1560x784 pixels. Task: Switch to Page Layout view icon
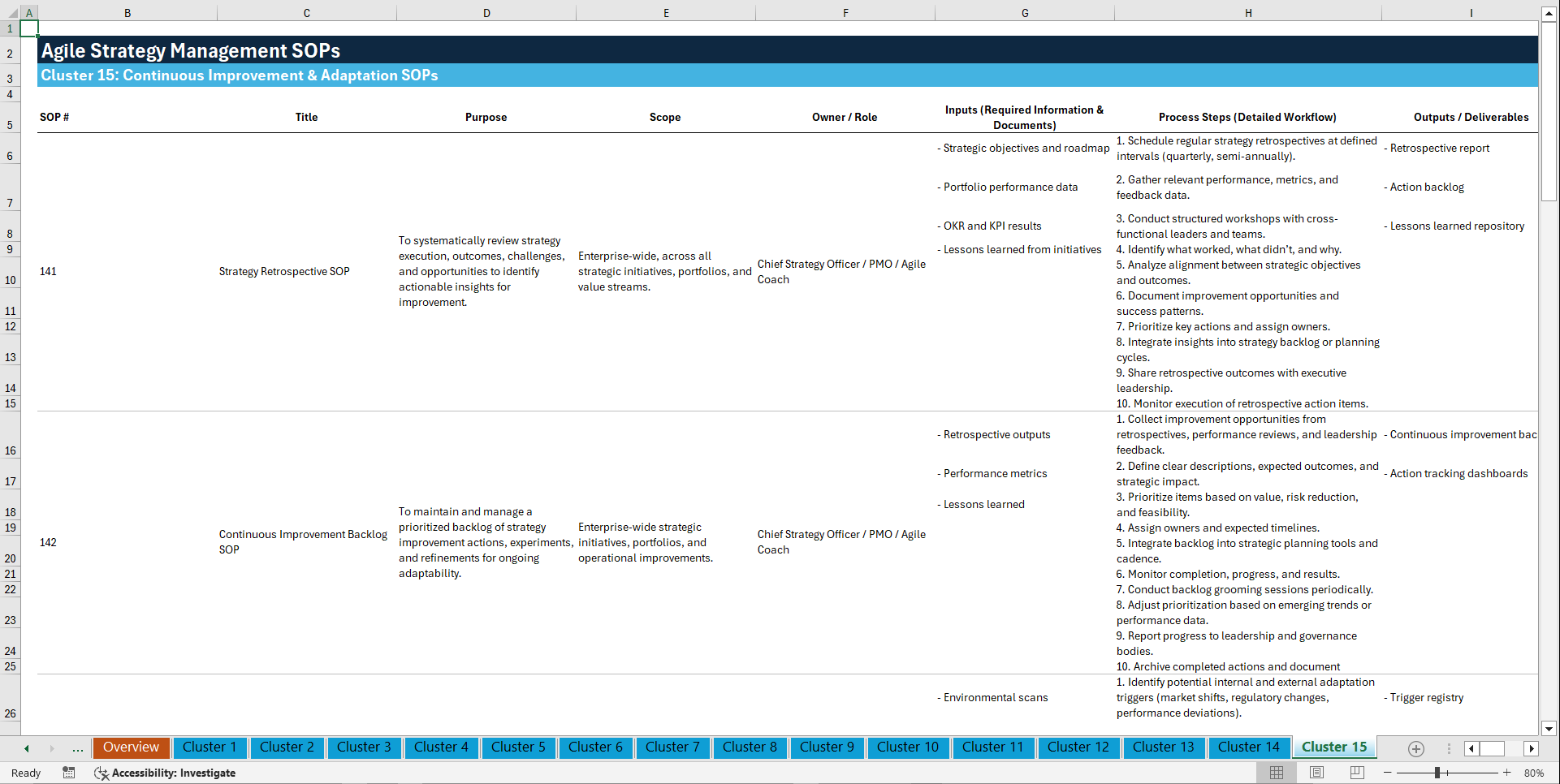[1316, 773]
